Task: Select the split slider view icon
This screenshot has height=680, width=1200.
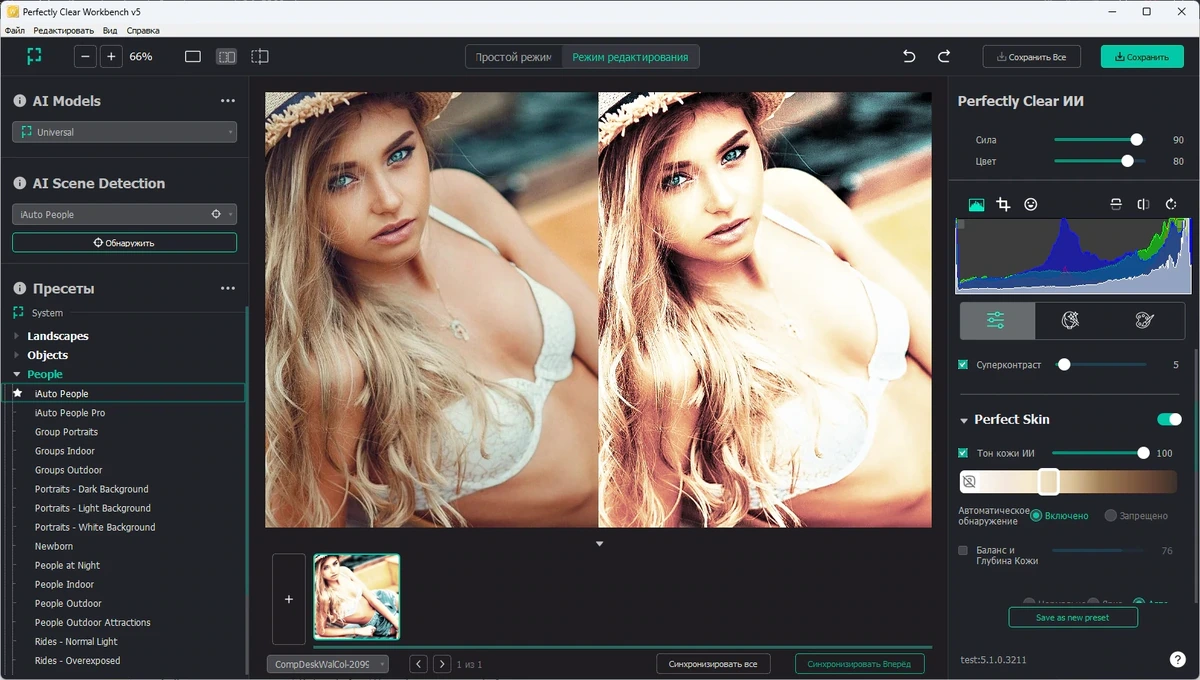Action: tap(260, 57)
